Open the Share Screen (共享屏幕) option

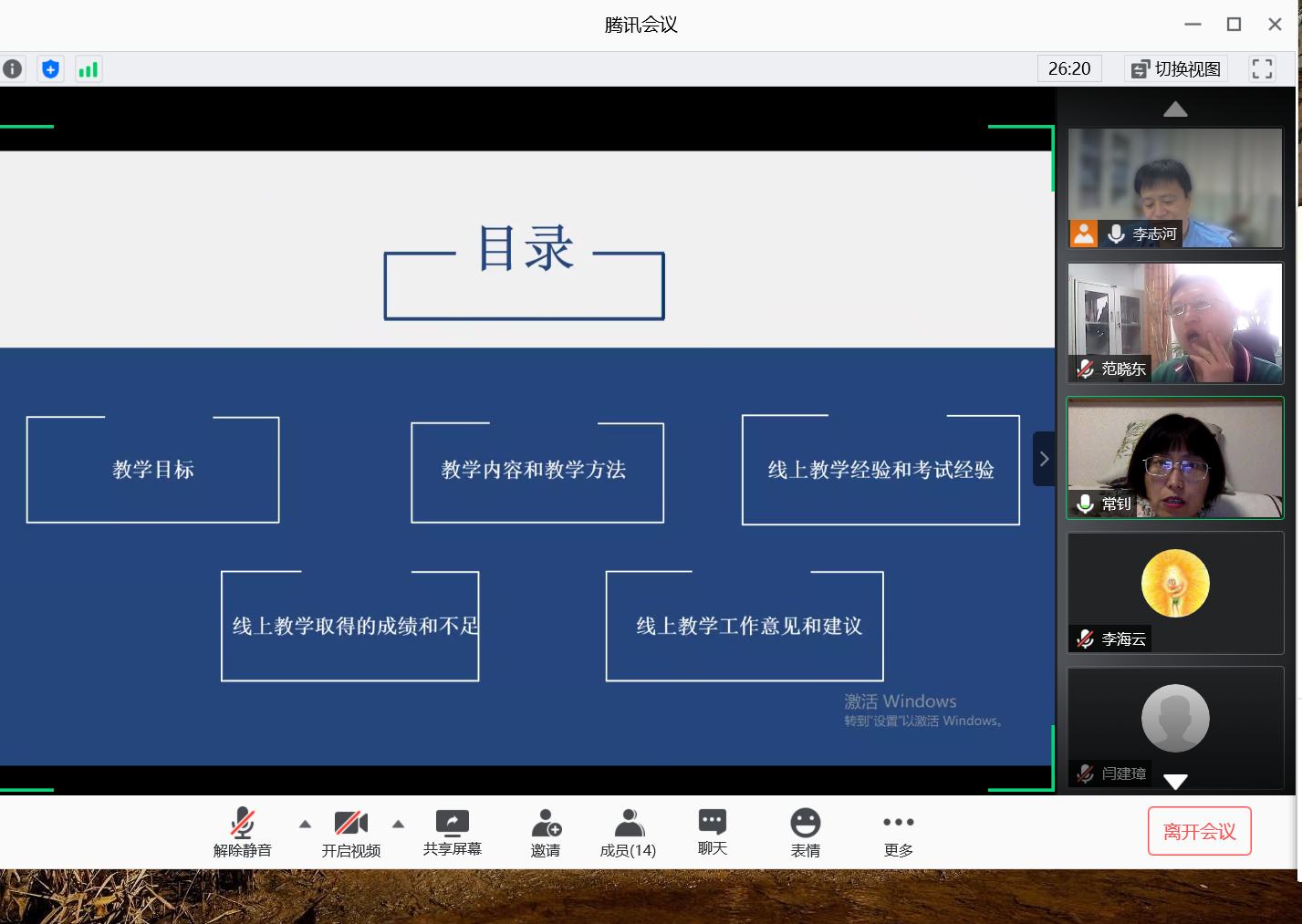pos(453,832)
